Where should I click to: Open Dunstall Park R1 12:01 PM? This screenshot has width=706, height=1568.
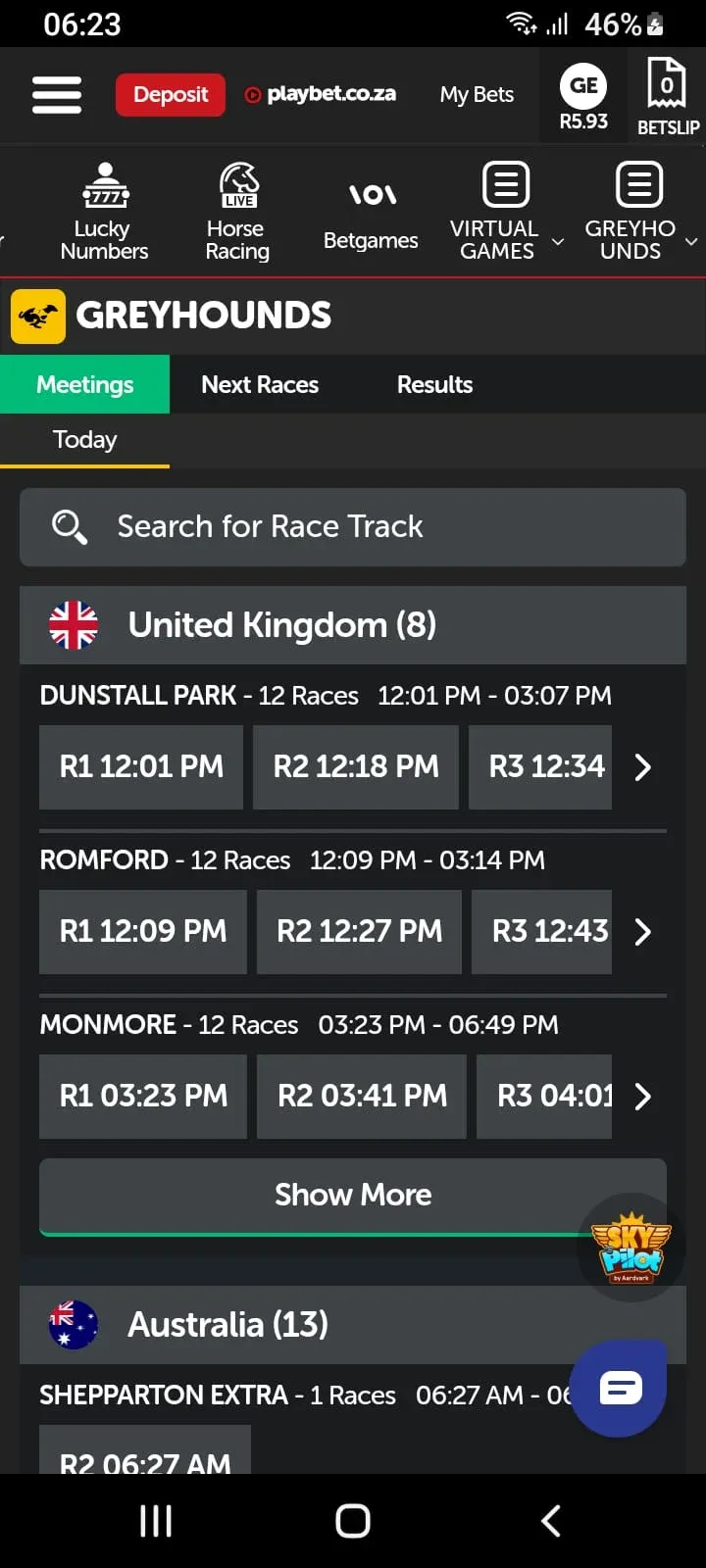[x=141, y=766]
